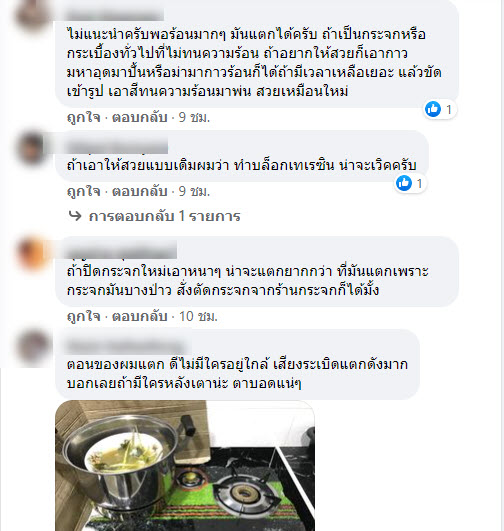The image size is (504, 531).
Task: Open the 9 ชม. timestamp of the resin comment
Action: tap(194, 191)
